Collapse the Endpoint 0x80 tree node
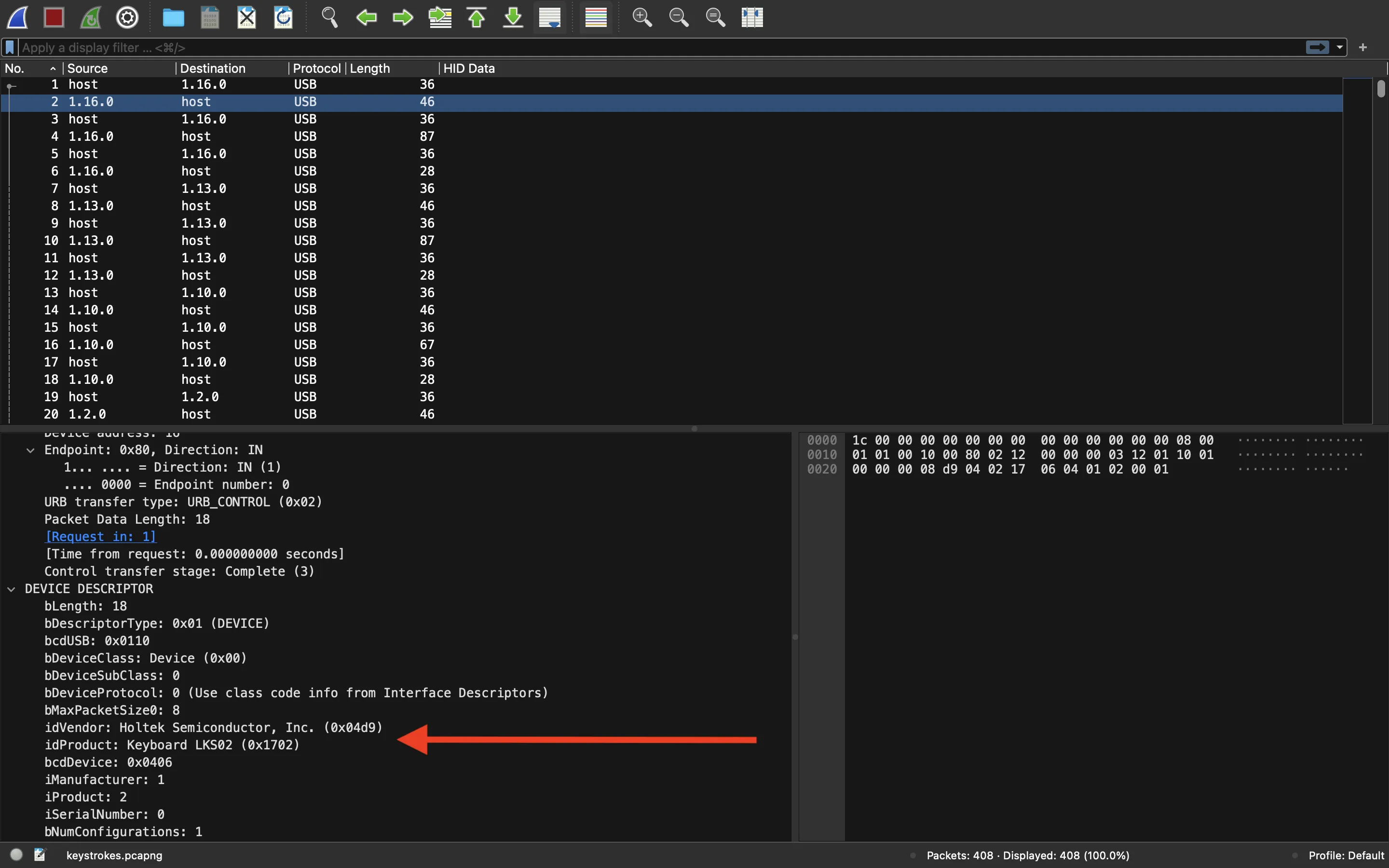 click(x=30, y=451)
